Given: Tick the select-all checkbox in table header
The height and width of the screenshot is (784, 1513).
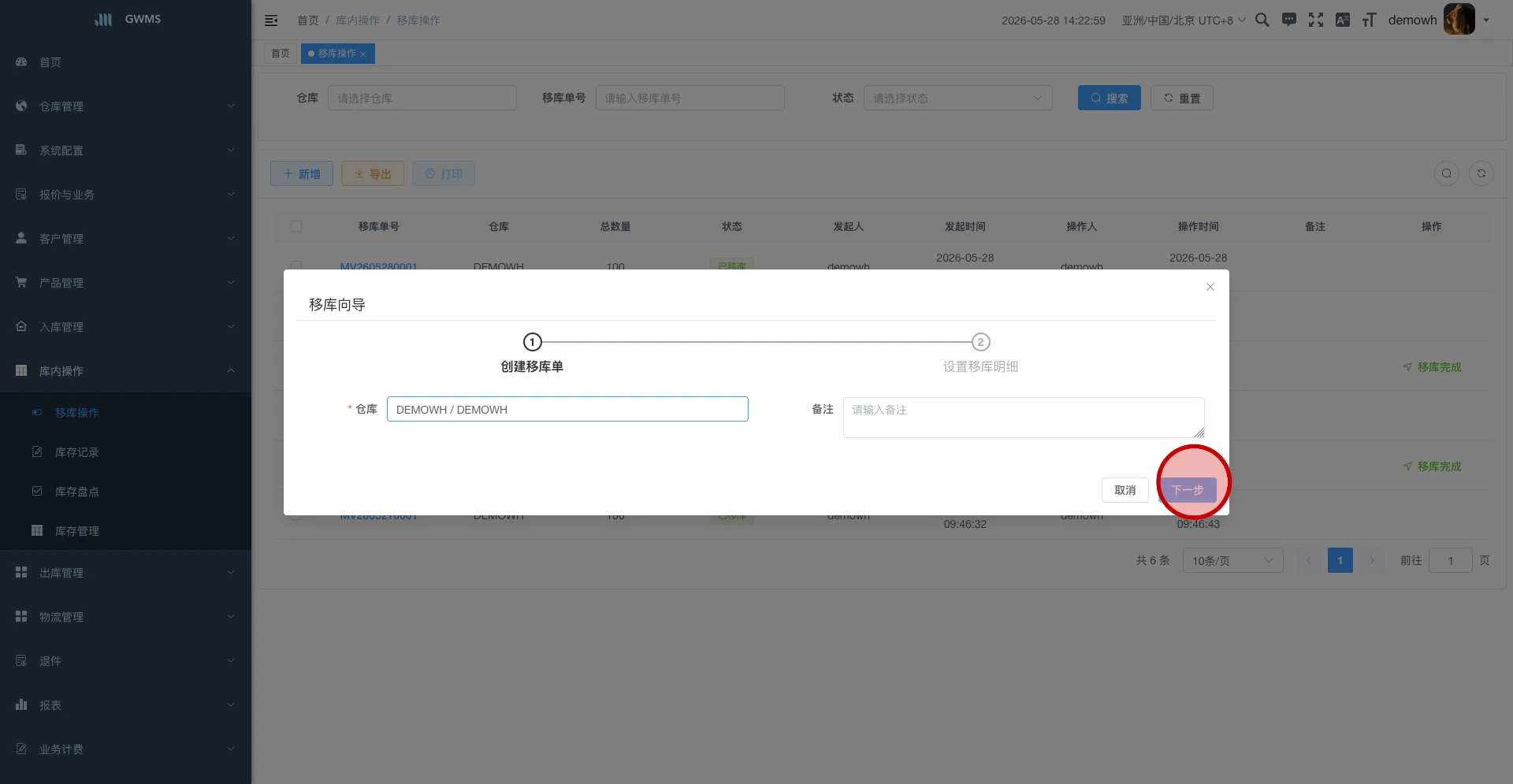Looking at the screenshot, I should [x=296, y=226].
